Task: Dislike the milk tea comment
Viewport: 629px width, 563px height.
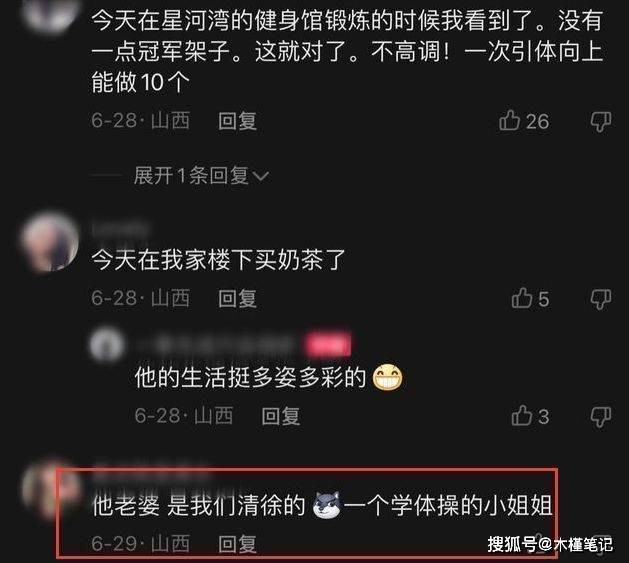Action: 601,299
